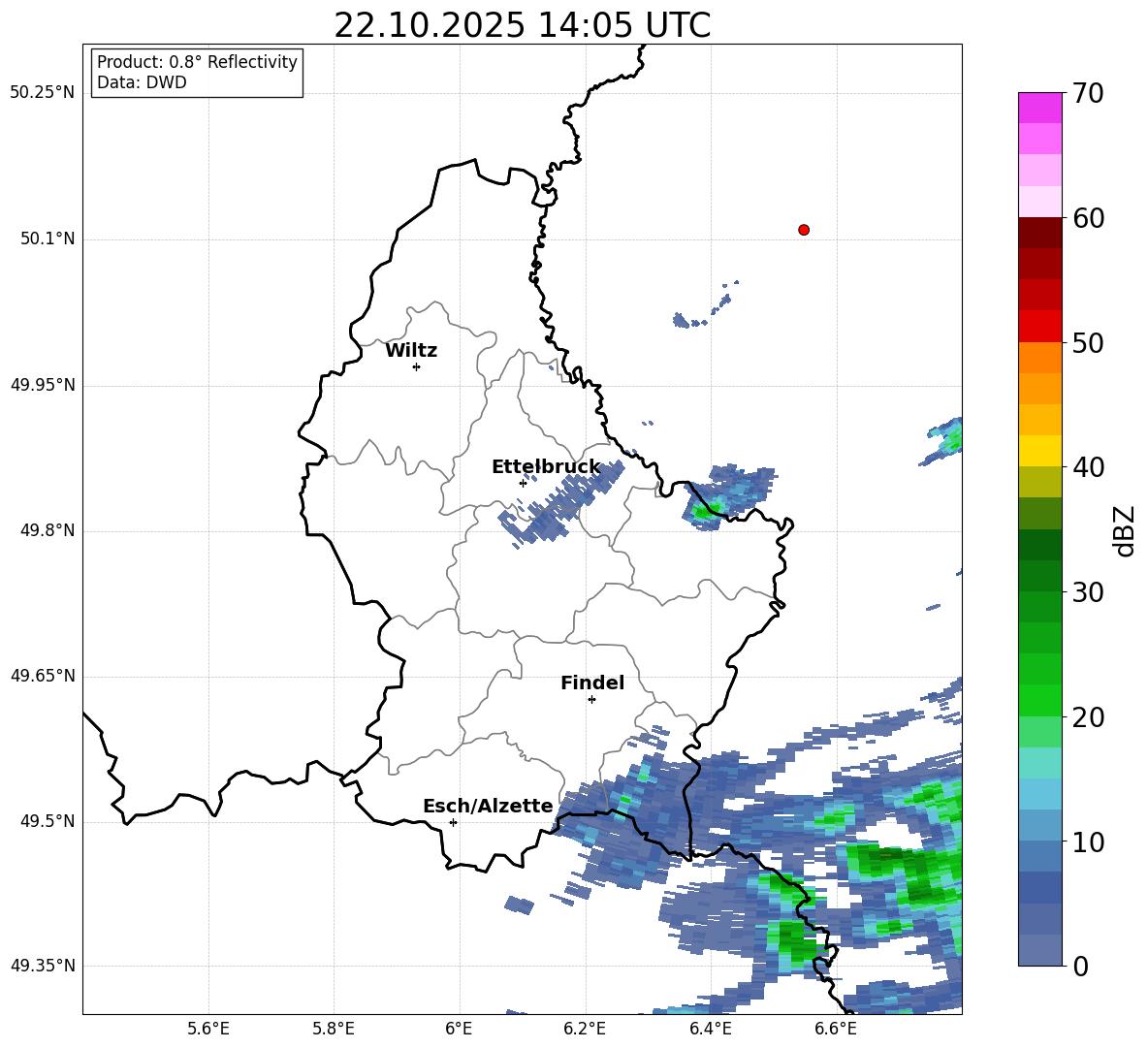Click the 50 colorbar tick label
This screenshot has width=1148, height=1048.
tap(1088, 342)
